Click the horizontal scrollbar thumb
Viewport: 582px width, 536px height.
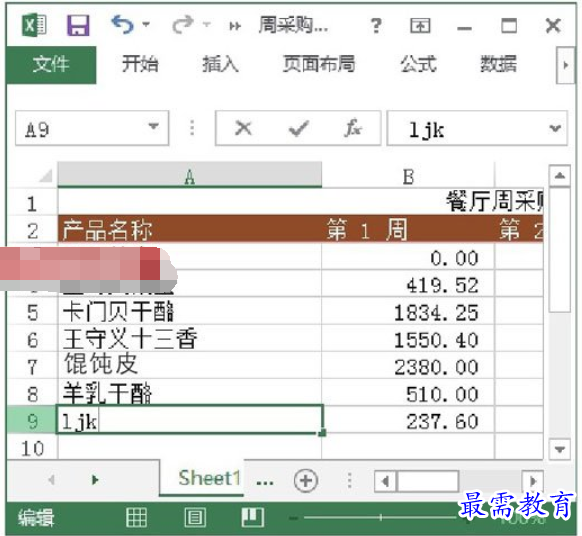(x=428, y=481)
